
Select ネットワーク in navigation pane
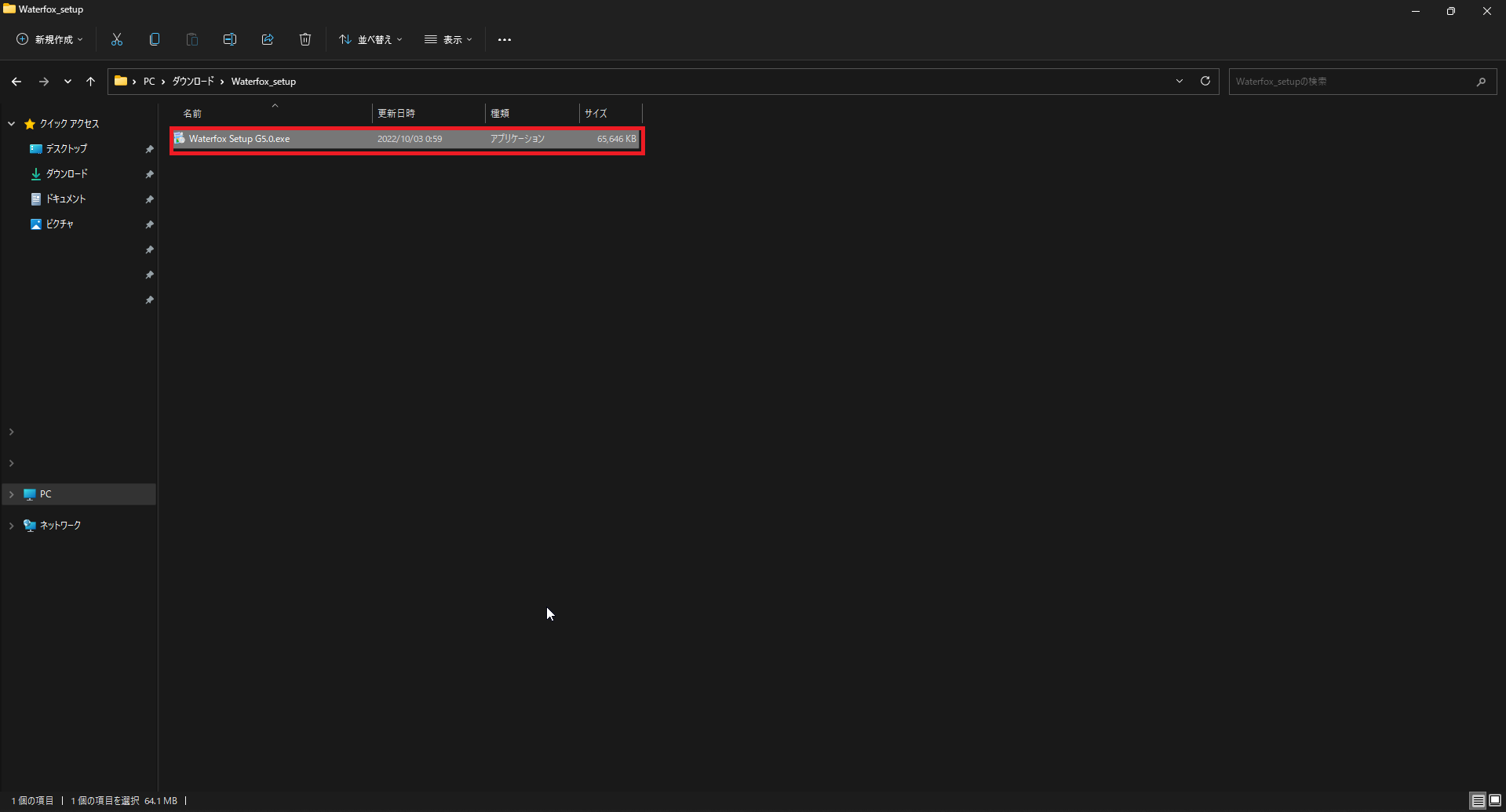click(x=60, y=526)
